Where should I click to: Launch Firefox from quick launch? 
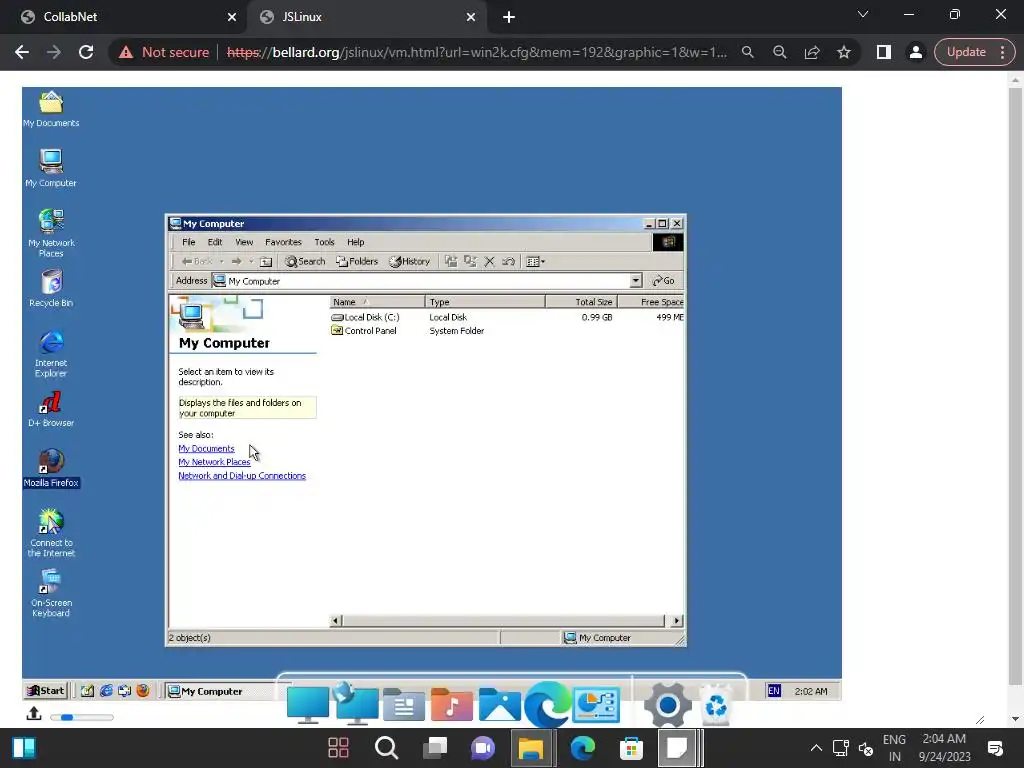click(x=143, y=691)
